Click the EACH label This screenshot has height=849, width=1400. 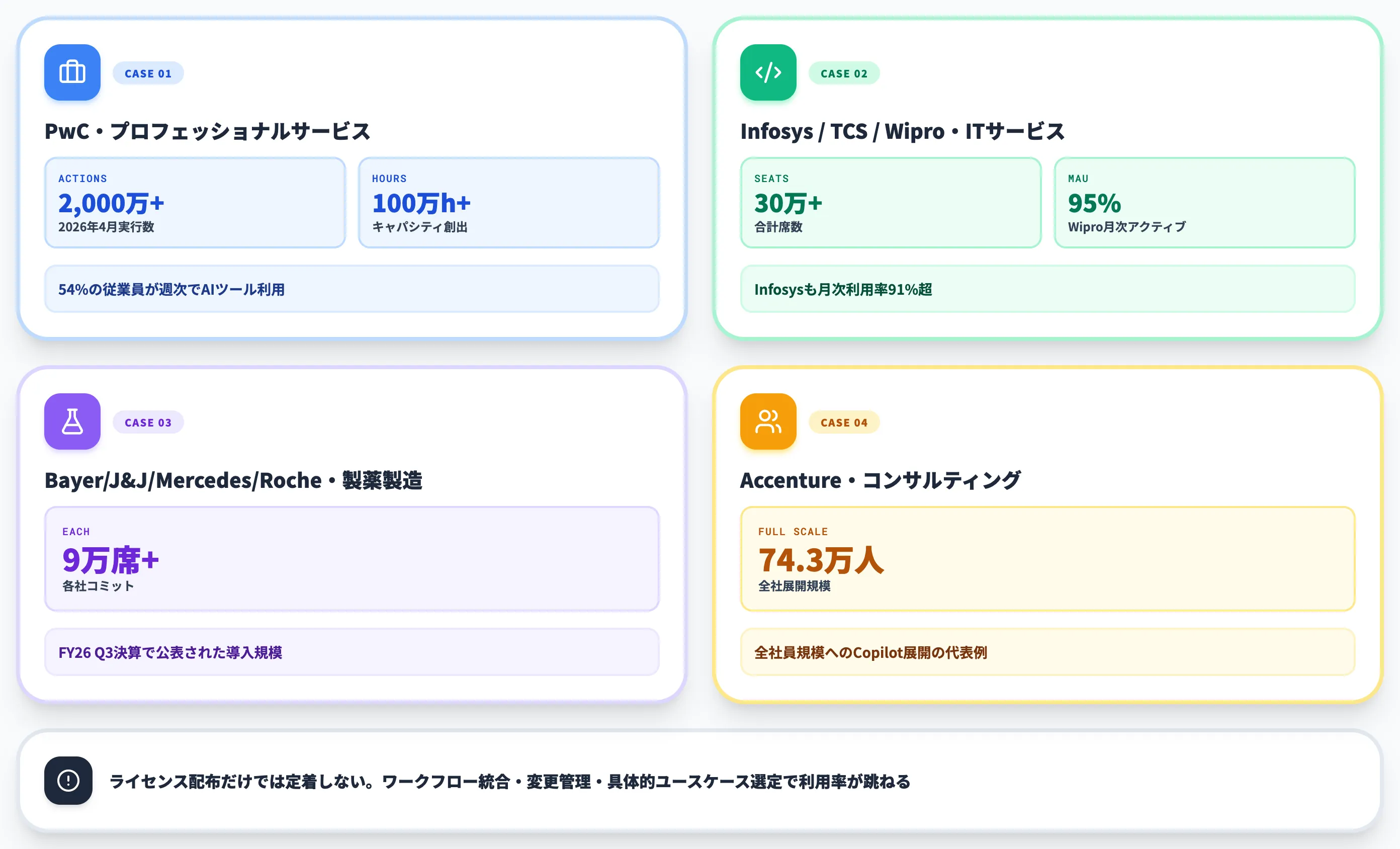pyautogui.click(x=76, y=531)
